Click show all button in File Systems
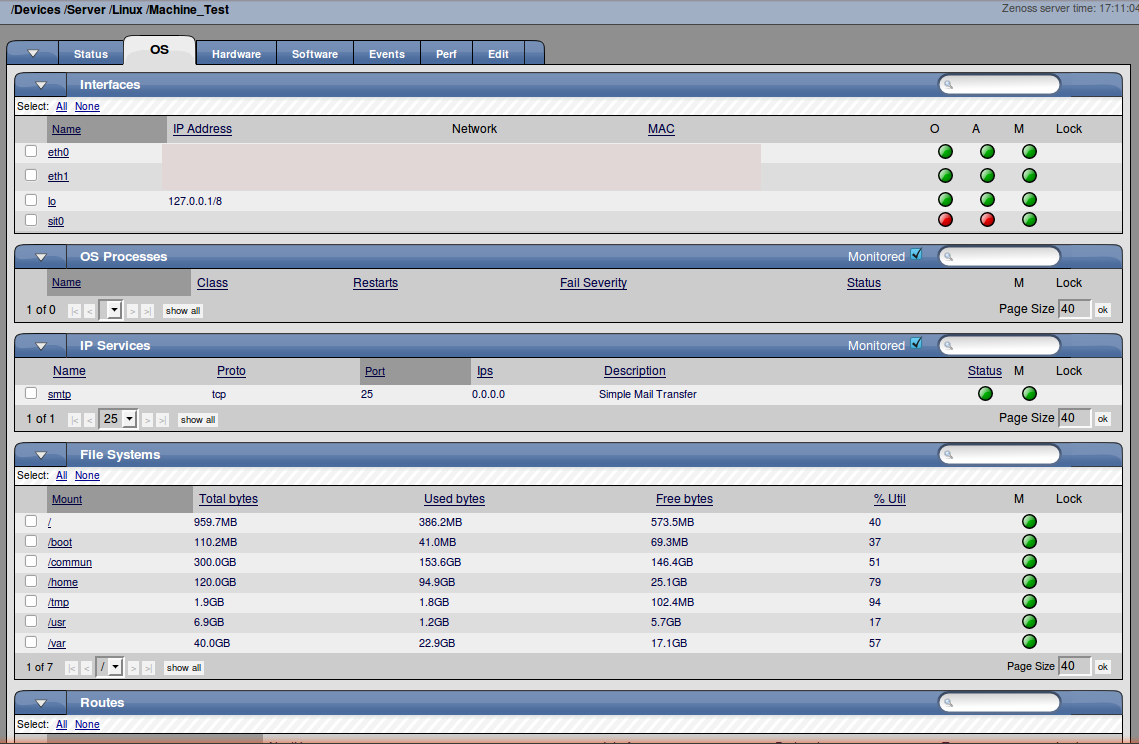The height and width of the screenshot is (744, 1139). click(183, 667)
